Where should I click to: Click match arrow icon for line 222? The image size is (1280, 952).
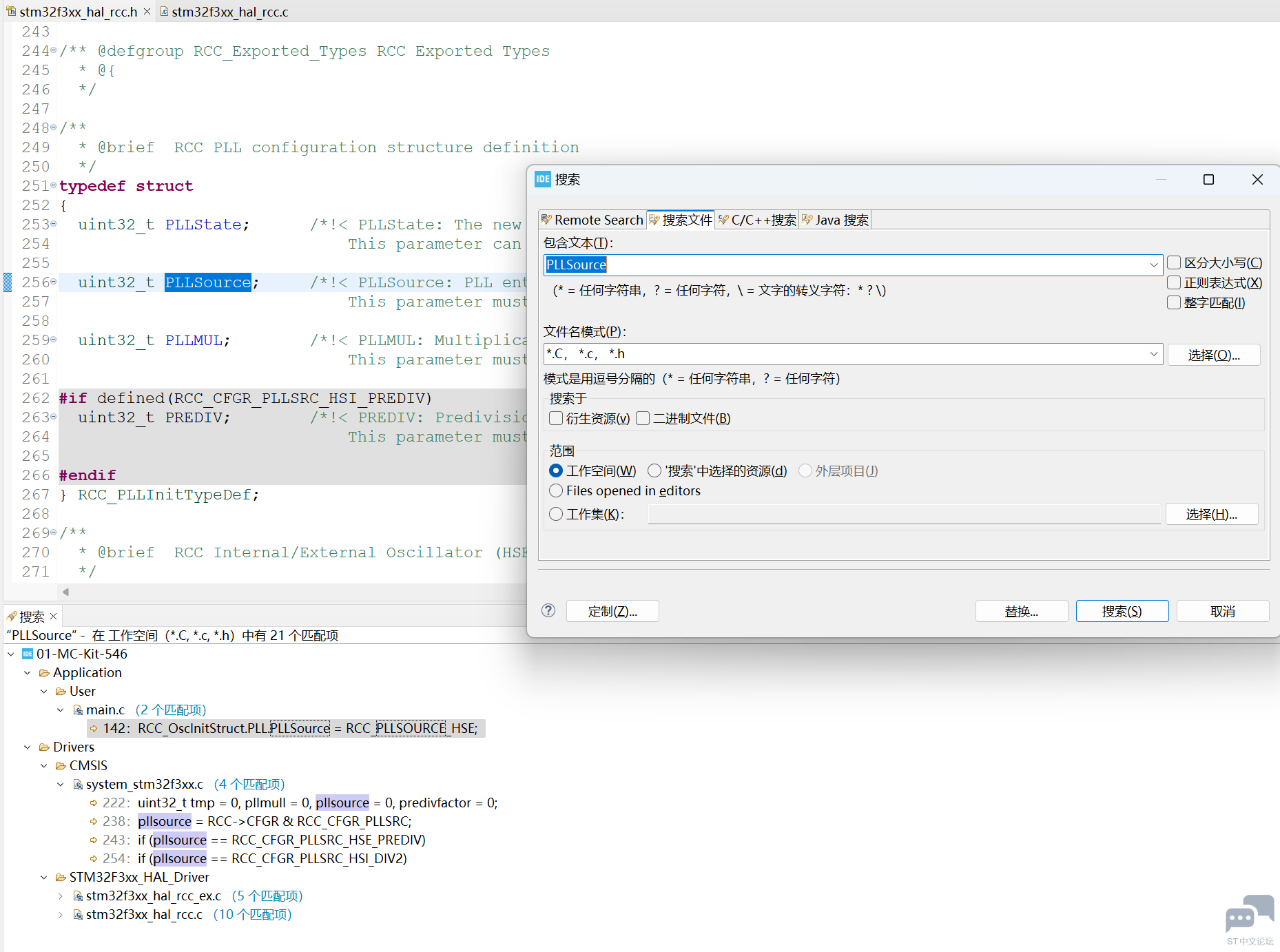click(94, 803)
